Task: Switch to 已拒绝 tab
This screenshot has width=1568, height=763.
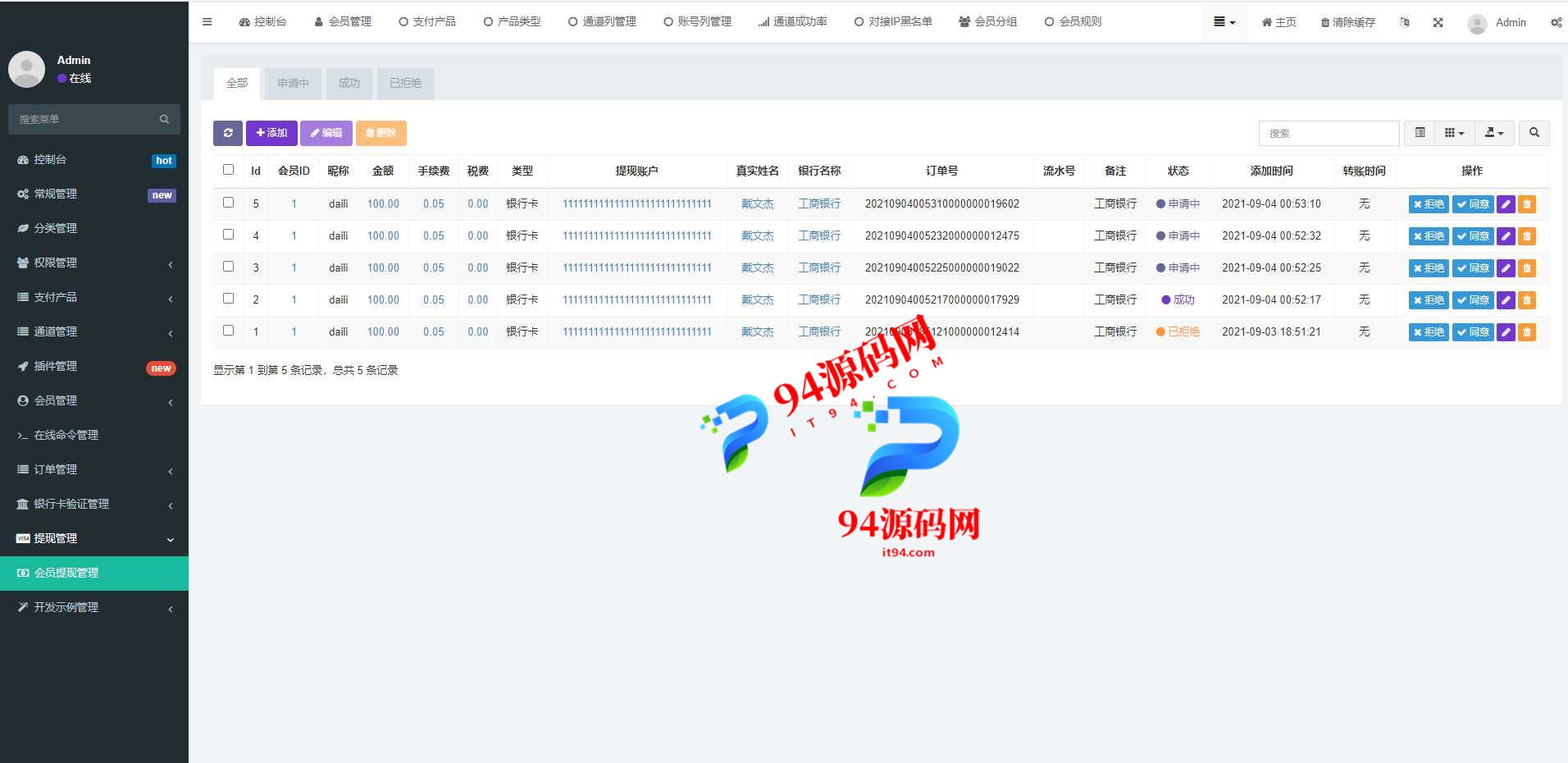Action: [x=405, y=84]
